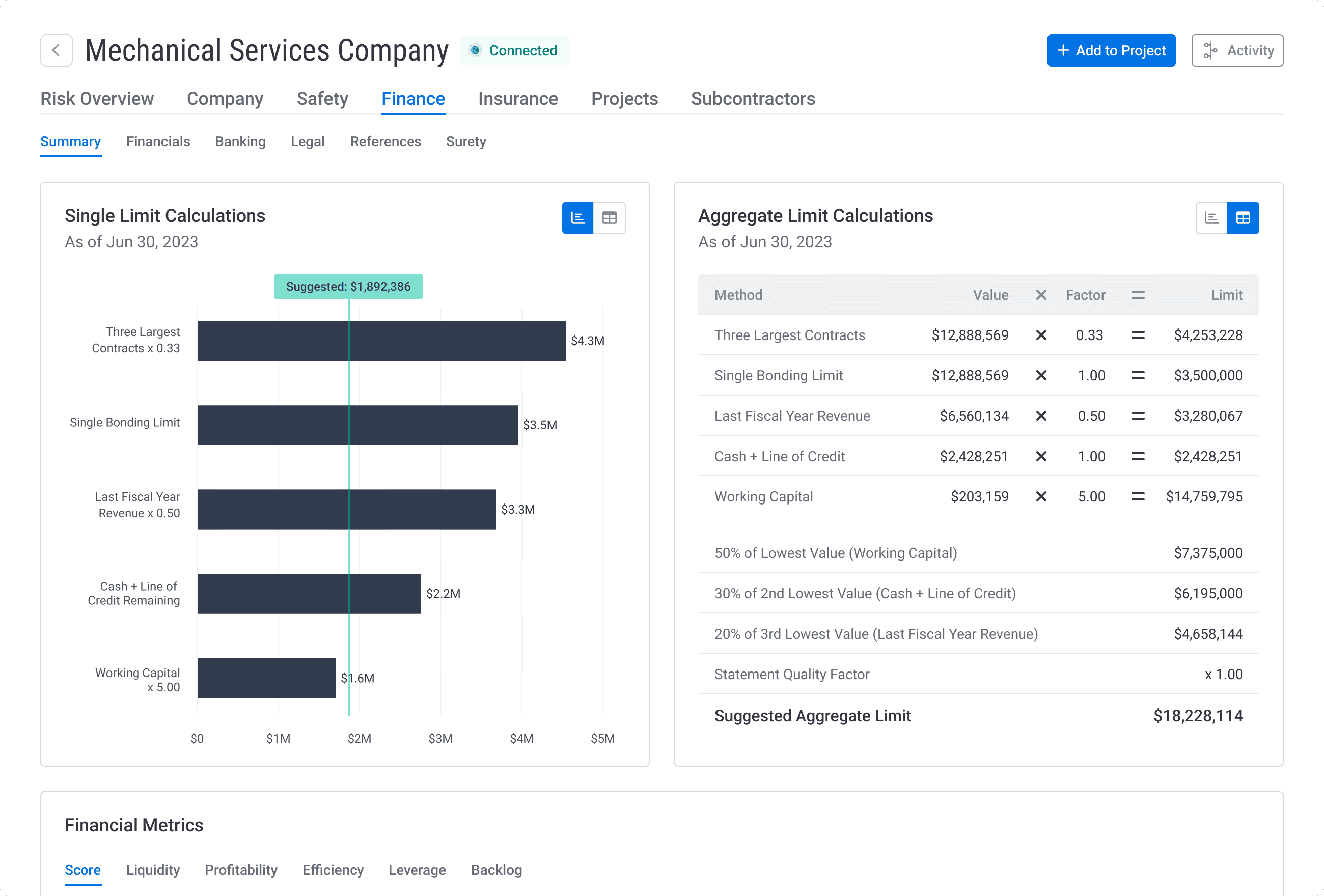Open the Risk Overview tab

(x=97, y=98)
